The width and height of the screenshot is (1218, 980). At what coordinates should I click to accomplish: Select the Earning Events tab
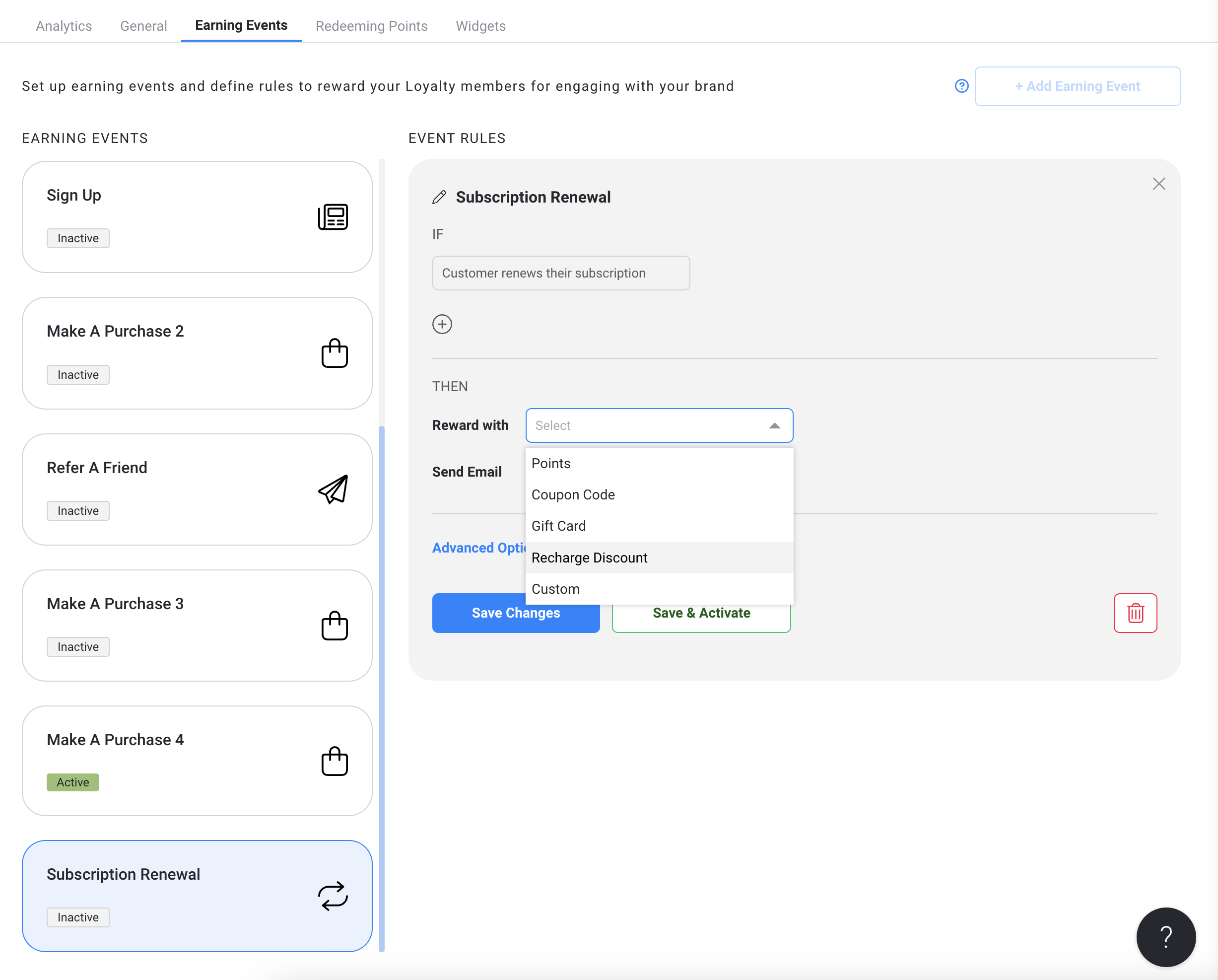(241, 25)
